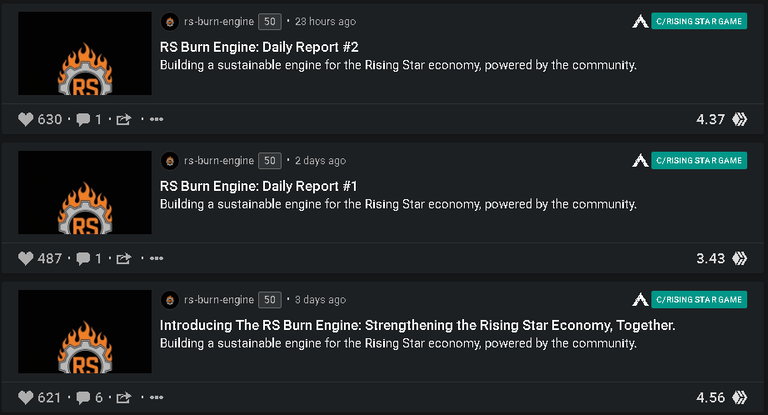
Task: Show voters list from the 621 vote count
Action: [49, 398]
